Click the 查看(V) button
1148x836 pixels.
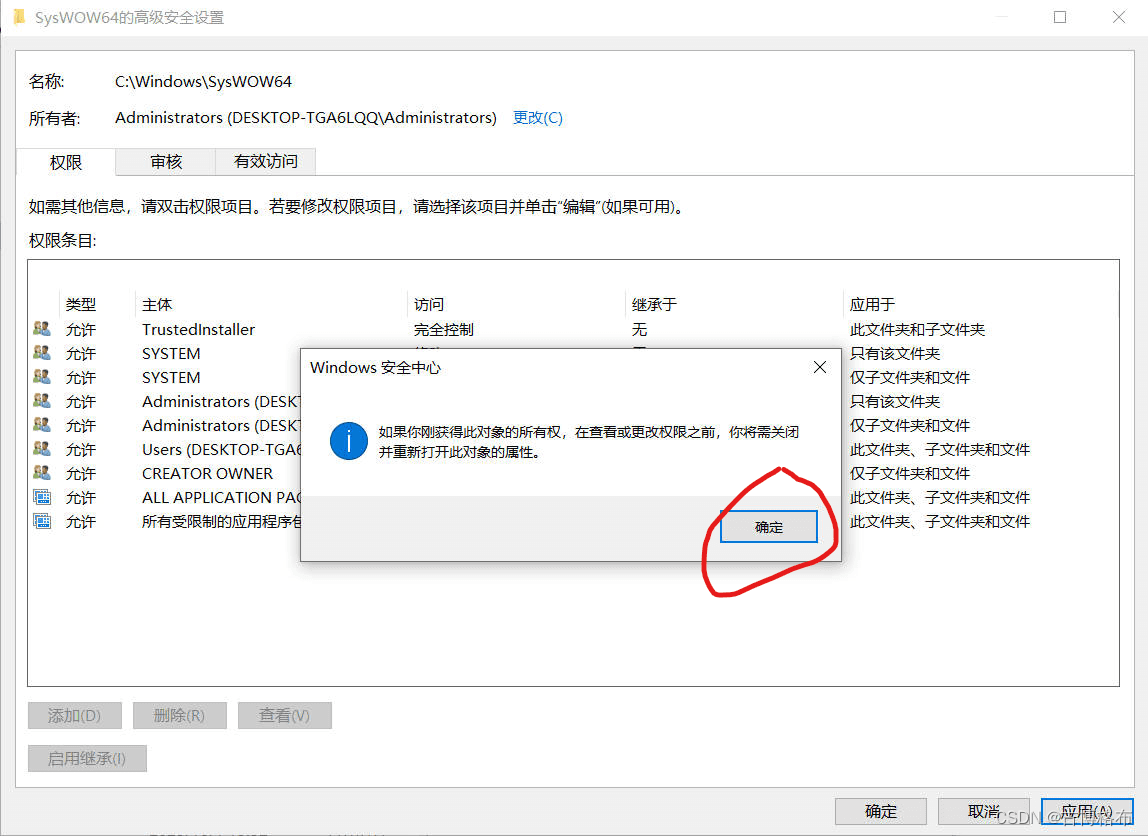pyautogui.click(x=285, y=715)
